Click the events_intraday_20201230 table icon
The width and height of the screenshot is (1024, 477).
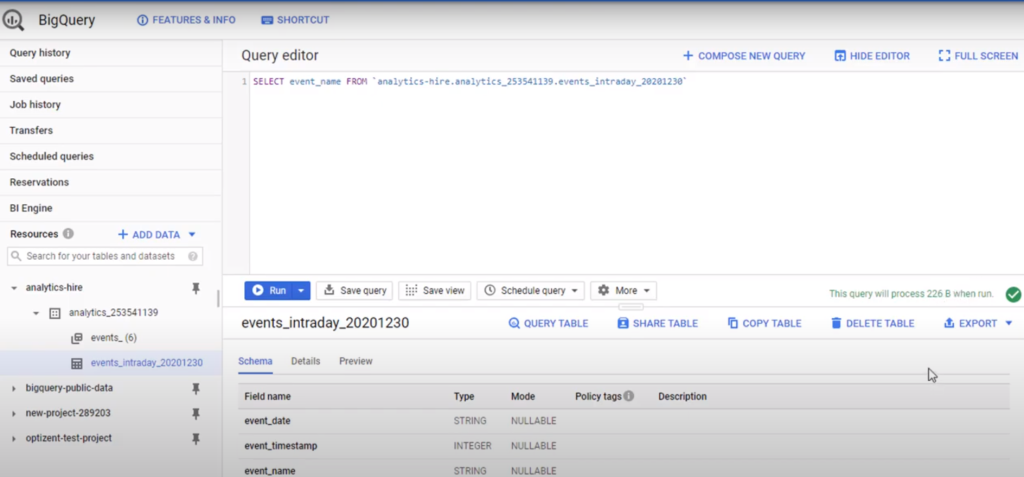[x=77, y=363]
